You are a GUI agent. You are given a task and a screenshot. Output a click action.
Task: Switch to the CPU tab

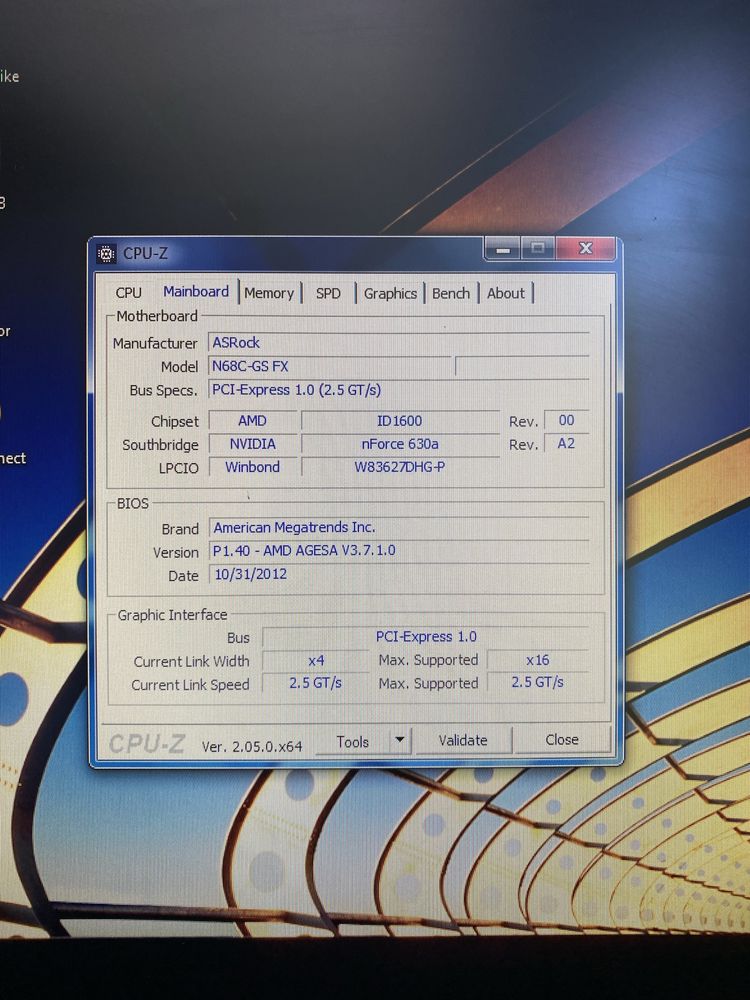[128, 293]
